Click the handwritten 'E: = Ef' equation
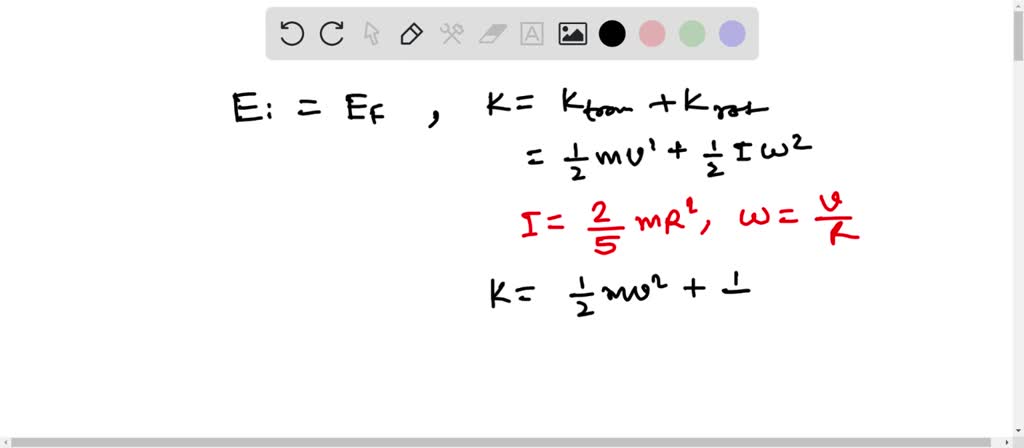This screenshot has width=1024, height=448. (x=310, y=108)
